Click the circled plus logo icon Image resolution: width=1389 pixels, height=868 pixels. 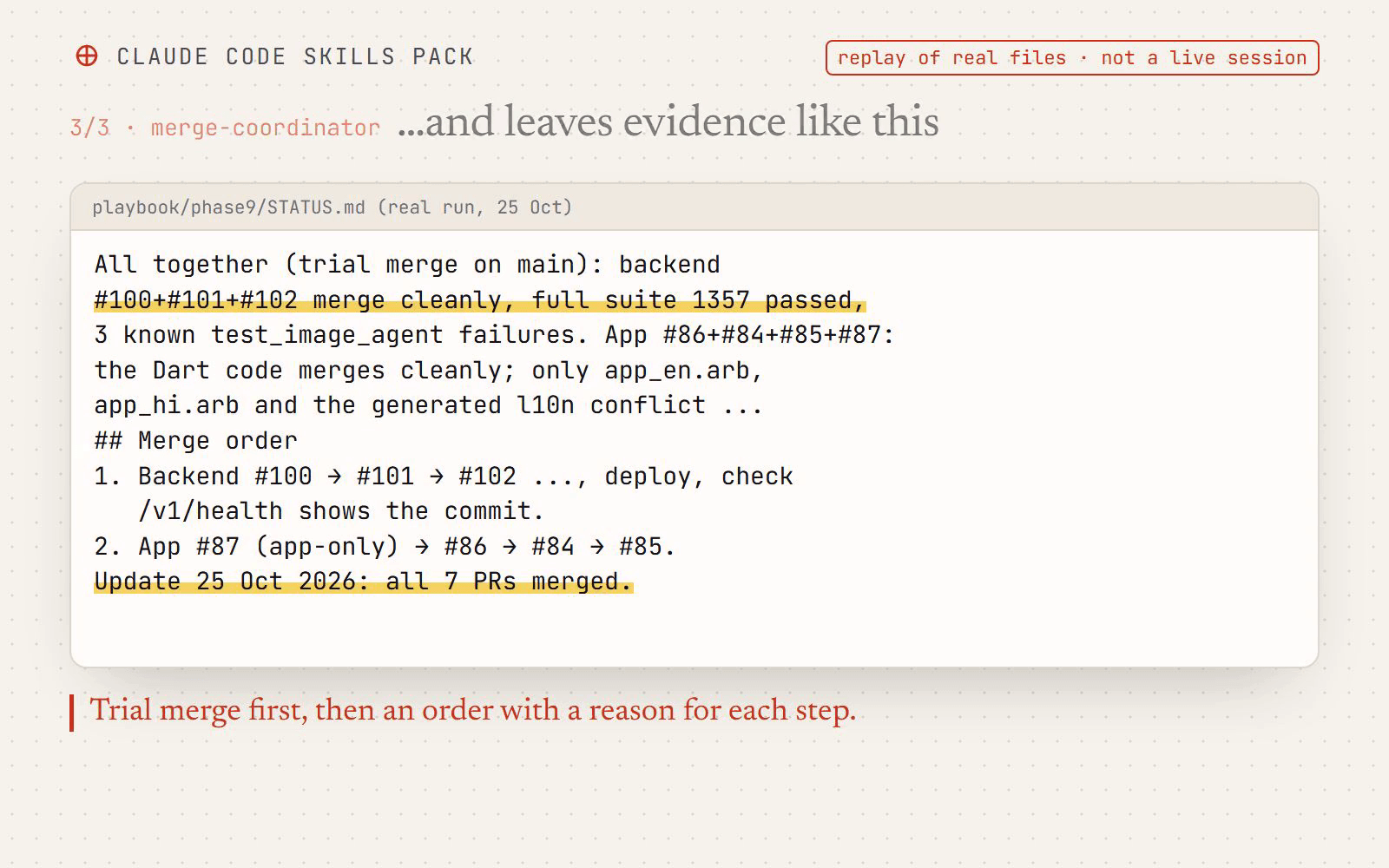click(x=87, y=56)
